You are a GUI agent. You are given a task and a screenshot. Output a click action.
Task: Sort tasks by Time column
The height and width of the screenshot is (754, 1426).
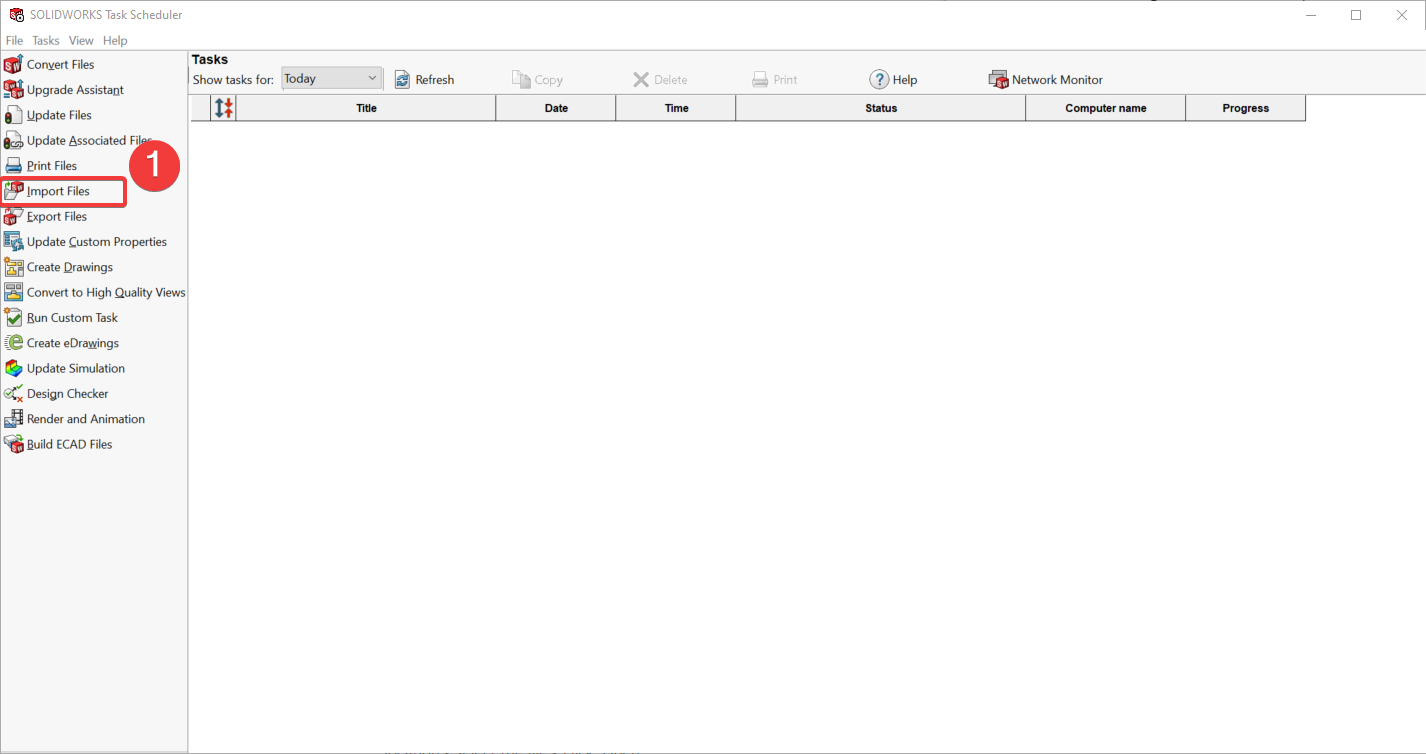click(676, 108)
